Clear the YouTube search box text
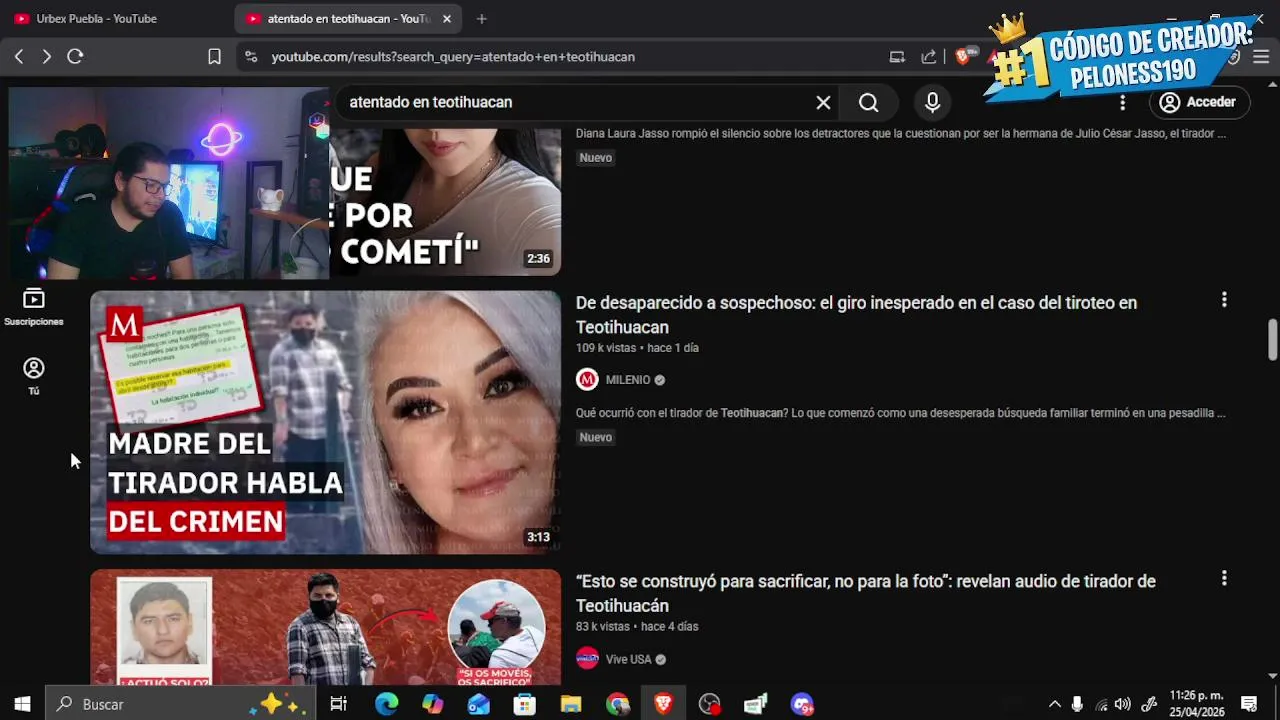Image resolution: width=1280 pixels, height=720 pixels. click(823, 102)
